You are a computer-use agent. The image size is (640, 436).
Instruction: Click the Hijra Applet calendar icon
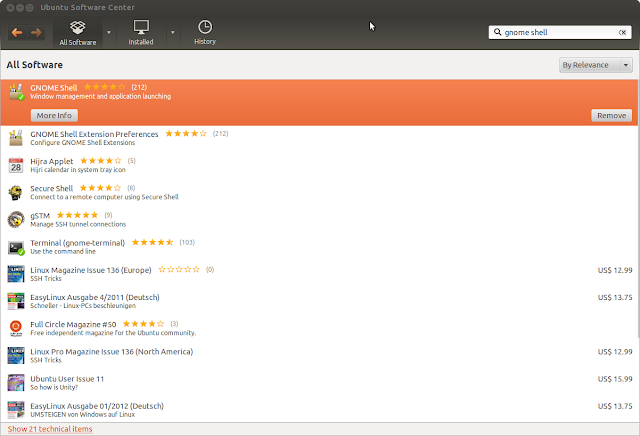click(16, 165)
